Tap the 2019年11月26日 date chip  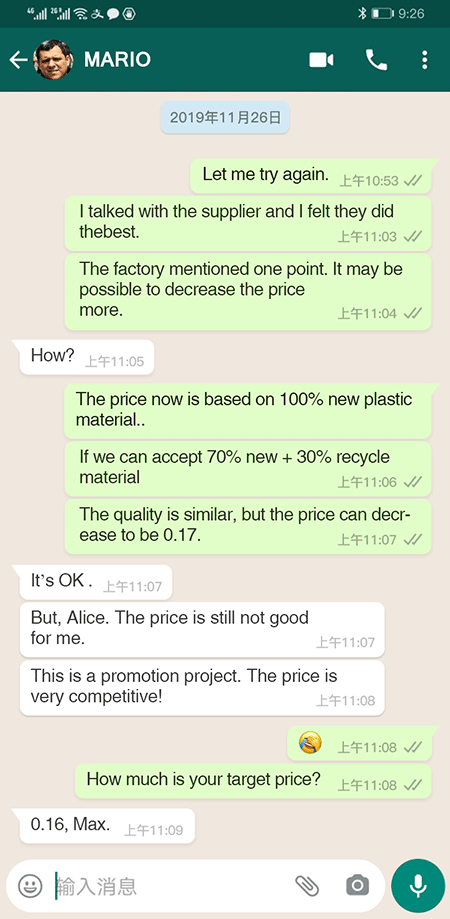coord(225,118)
